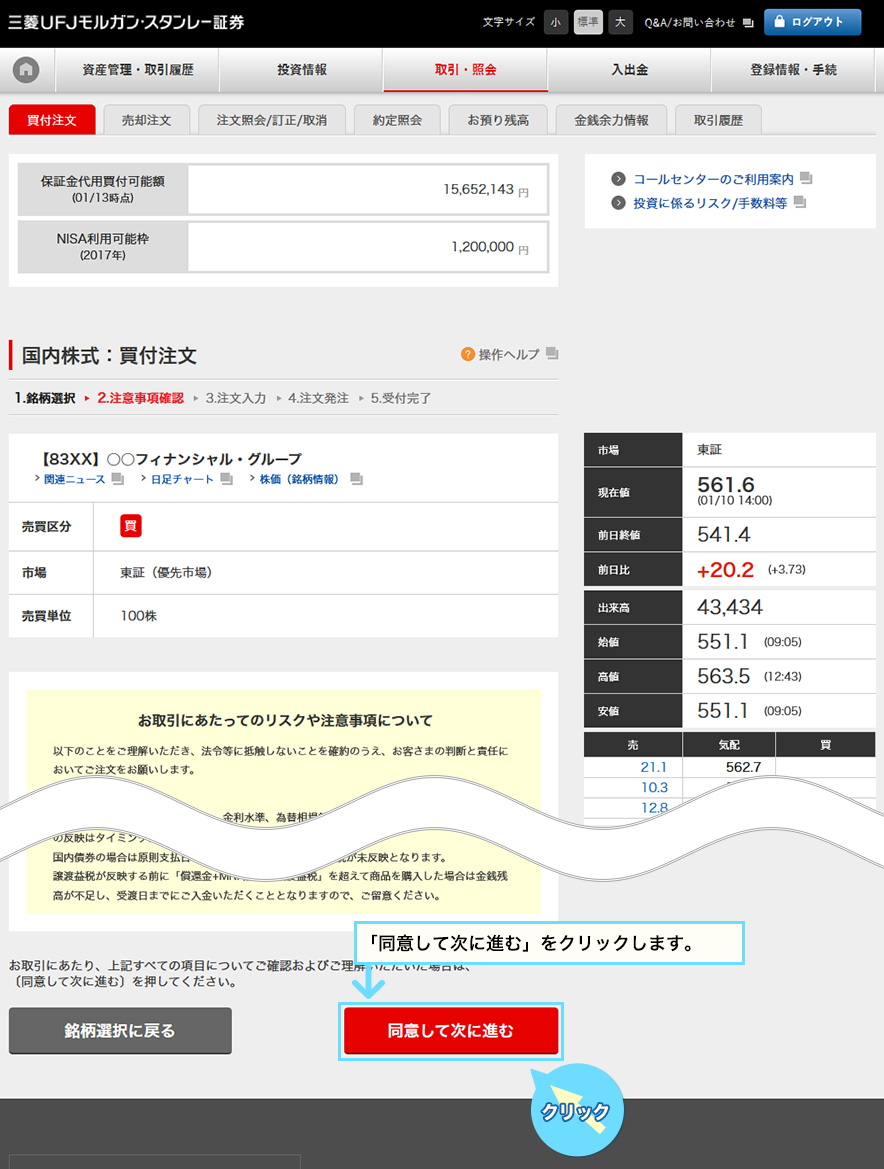Image resolution: width=884 pixels, height=1169 pixels.
Task: Click the NISA available amount 1,200,000
Action: [x=482, y=247]
